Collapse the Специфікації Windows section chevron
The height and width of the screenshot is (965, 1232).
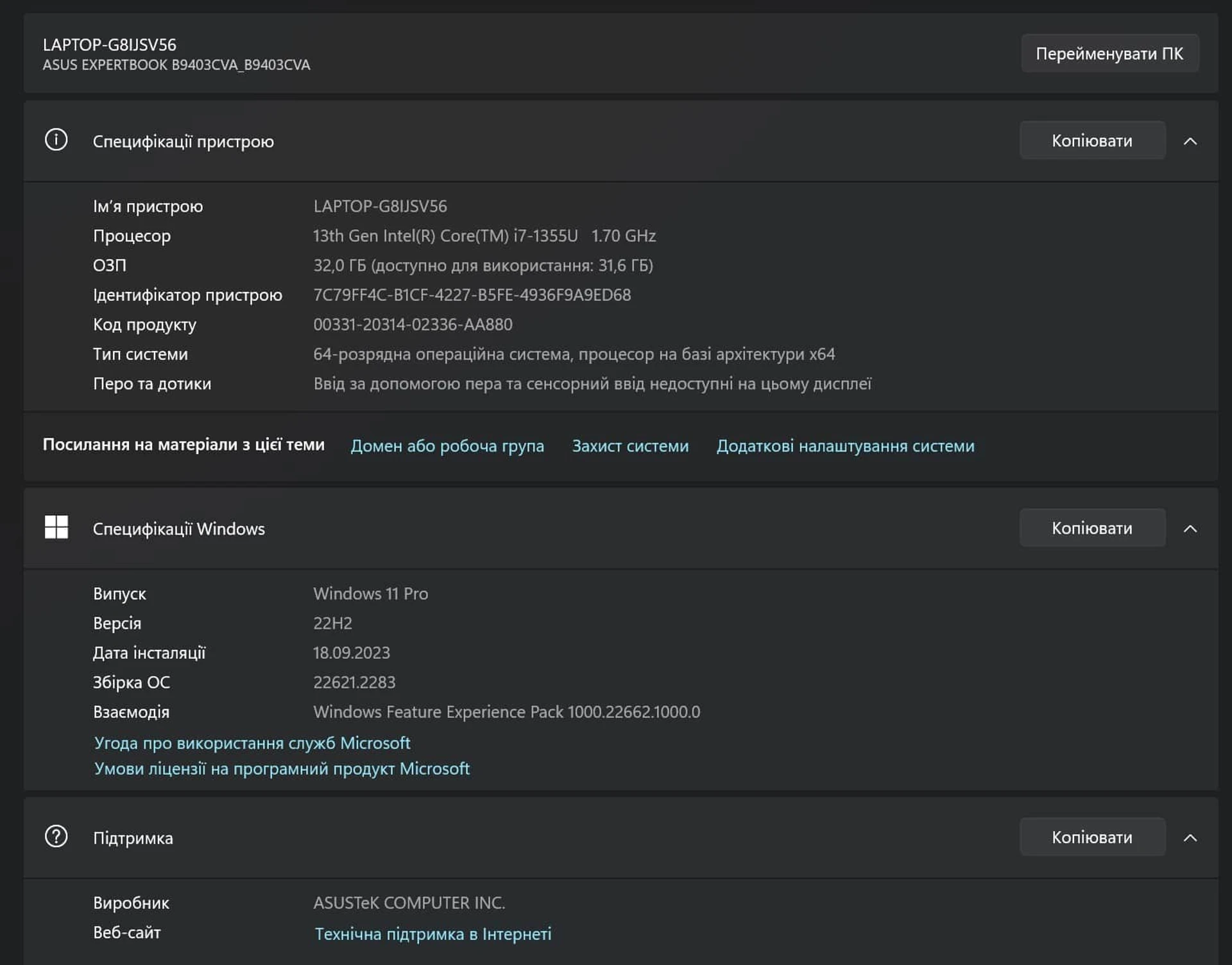coord(1190,529)
